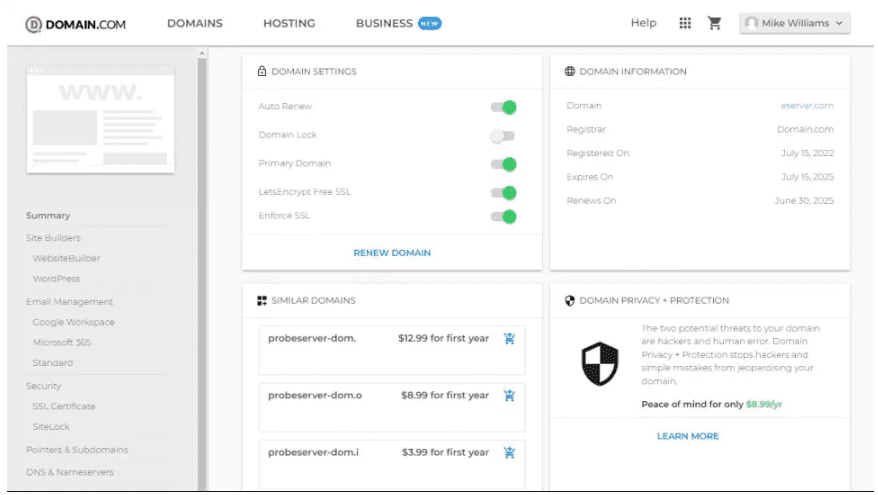Expand Mike Williams account dropdown

tap(795, 23)
